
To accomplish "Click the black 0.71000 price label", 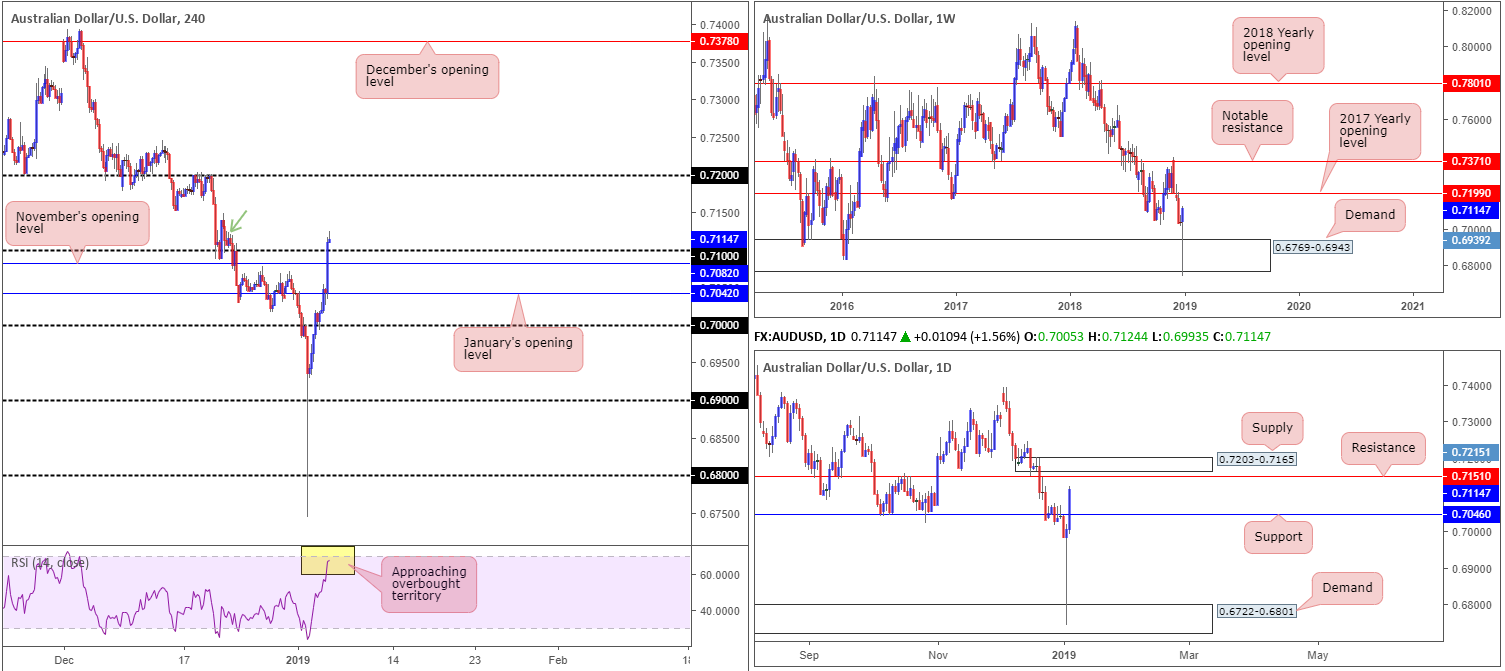I will (719, 256).
